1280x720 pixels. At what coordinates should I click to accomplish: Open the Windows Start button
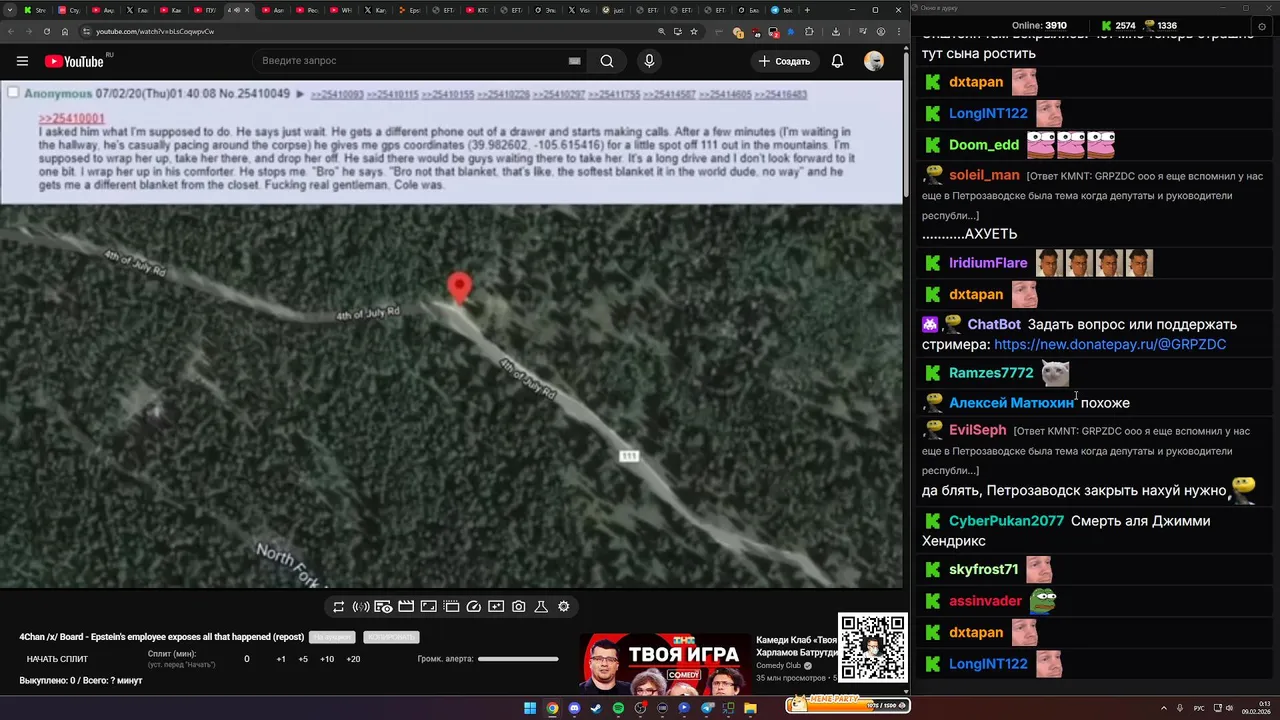[x=530, y=708]
